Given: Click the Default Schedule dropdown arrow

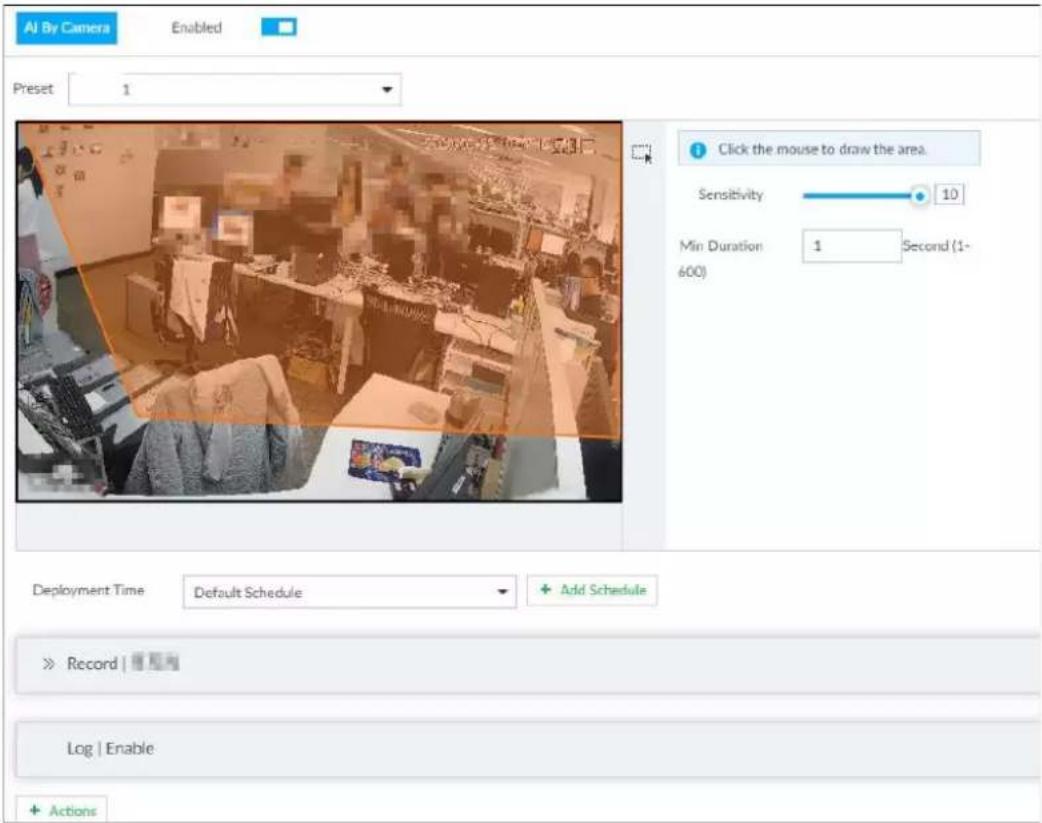Looking at the screenshot, I should [502, 592].
